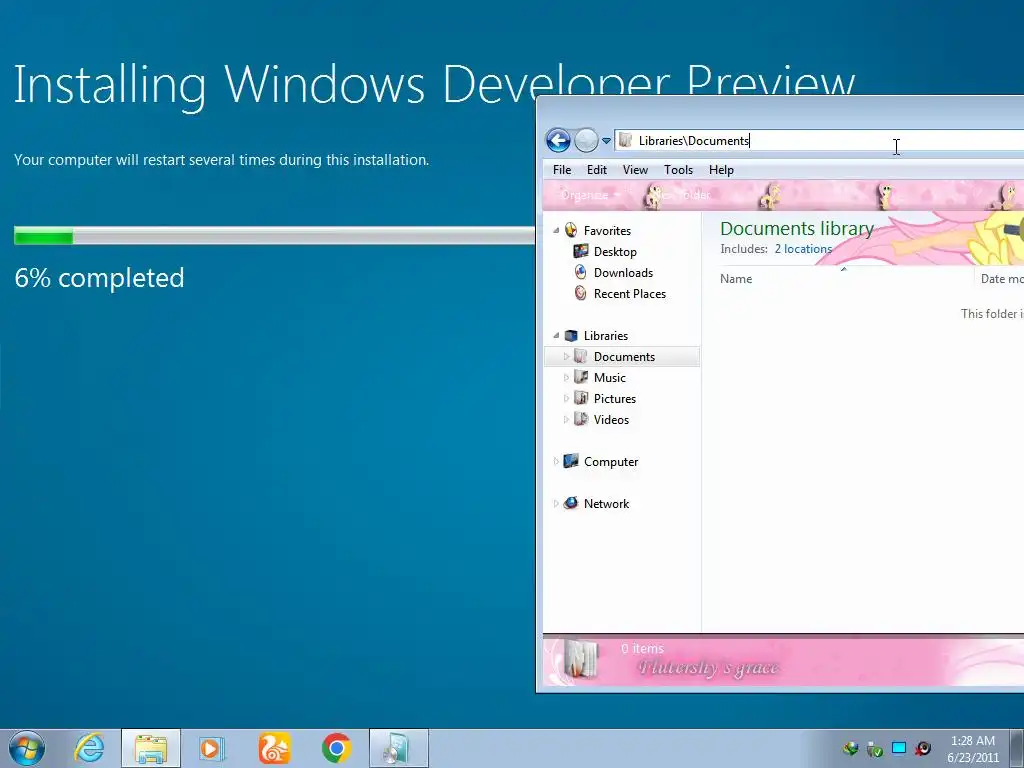Click the Back navigation arrow in Explorer
Image resolution: width=1024 pixels, height=768 pixels.
pyautogui.click(x=558, y=140)
